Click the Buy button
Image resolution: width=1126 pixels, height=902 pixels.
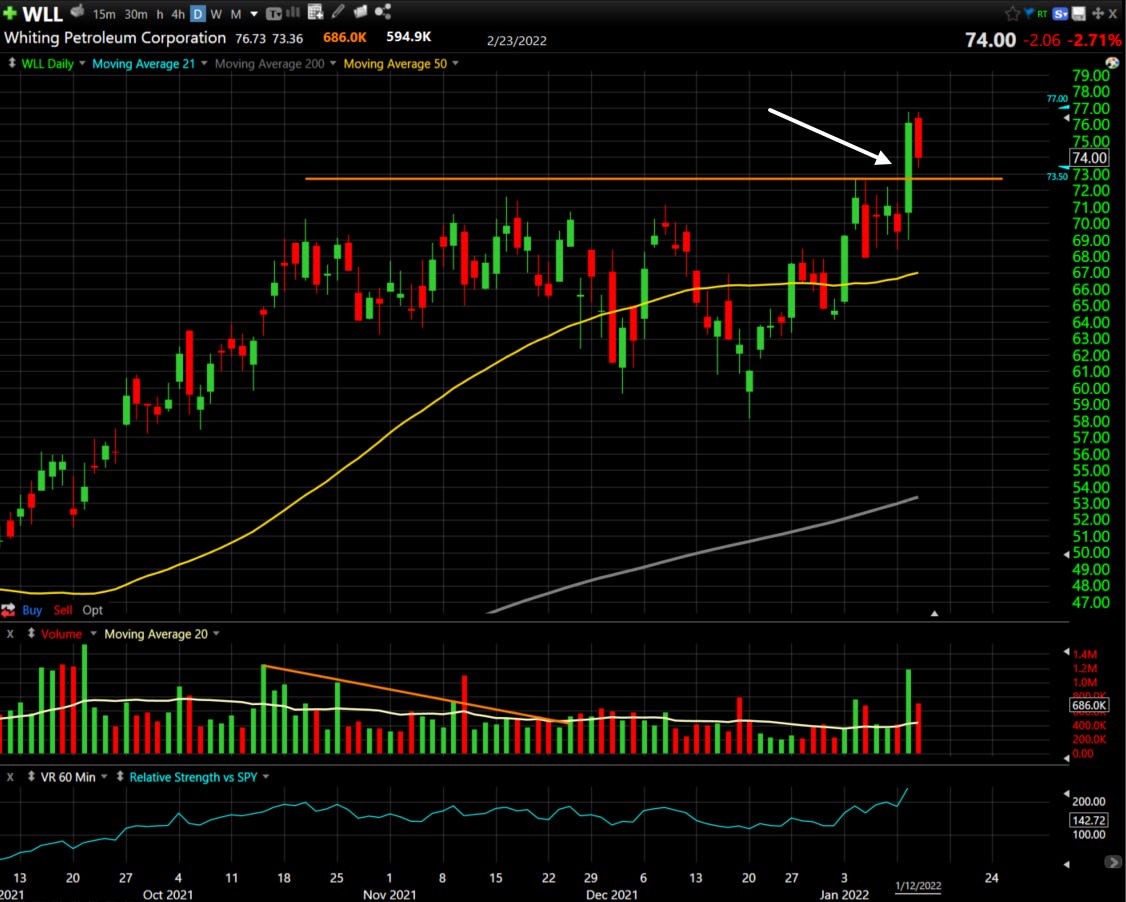[x=32, y=610]
